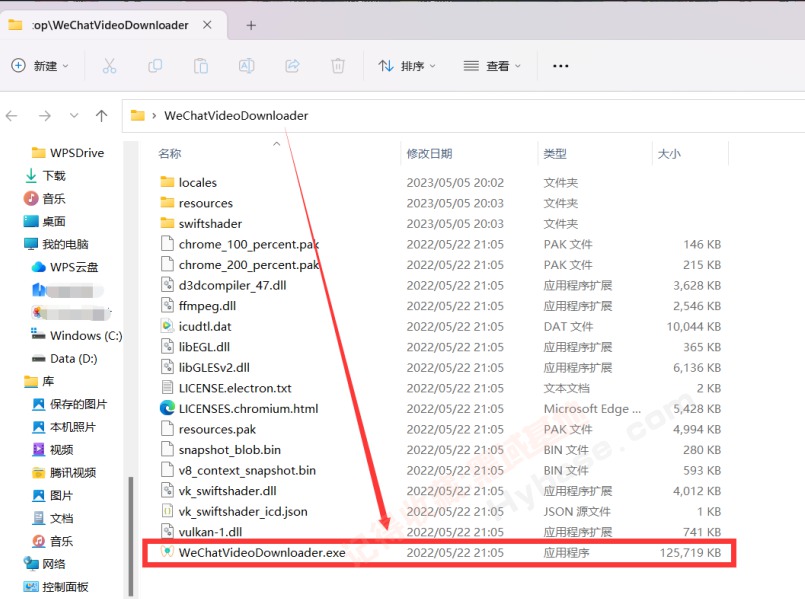Expand breadcrumb chevron before WeChatVideoDownloader

click(x=154, y=116)
